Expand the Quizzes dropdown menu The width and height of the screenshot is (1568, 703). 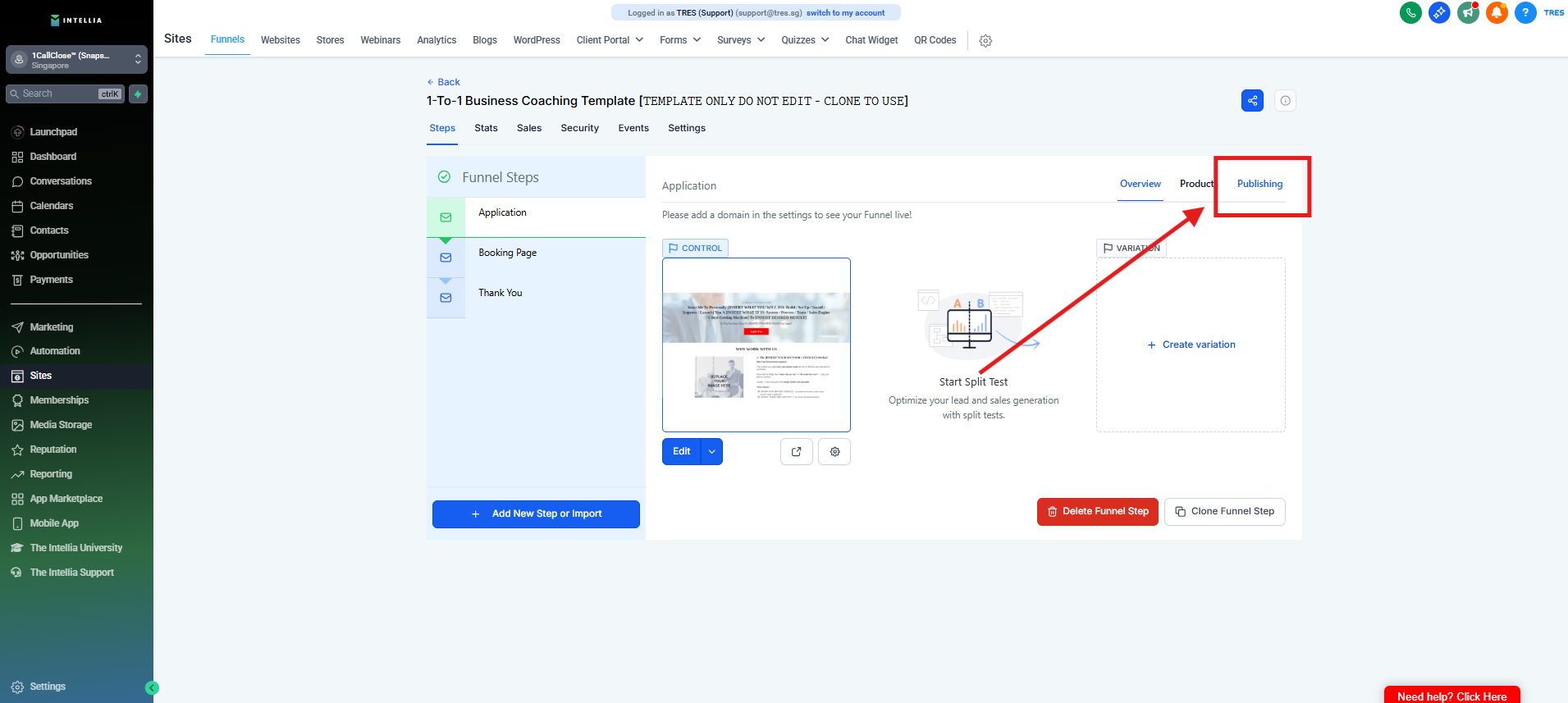pyautogui.click(x=805, y=40)
